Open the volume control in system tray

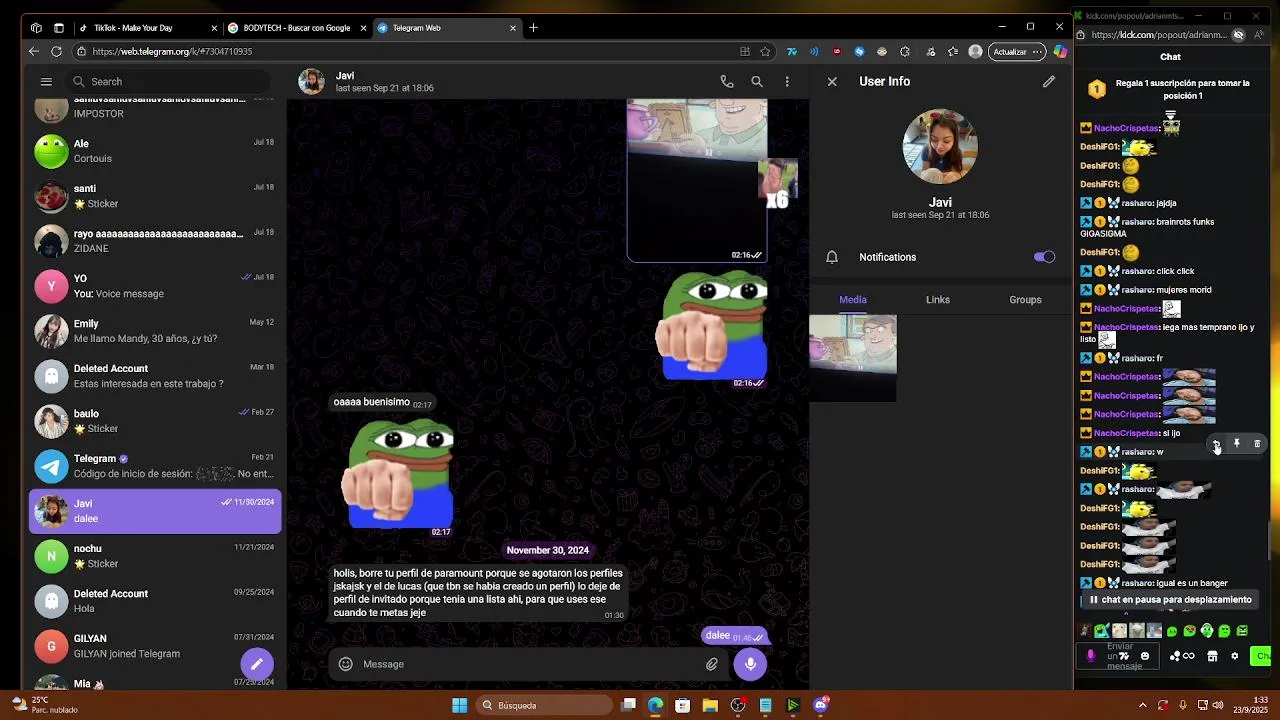click(1218, 705)
